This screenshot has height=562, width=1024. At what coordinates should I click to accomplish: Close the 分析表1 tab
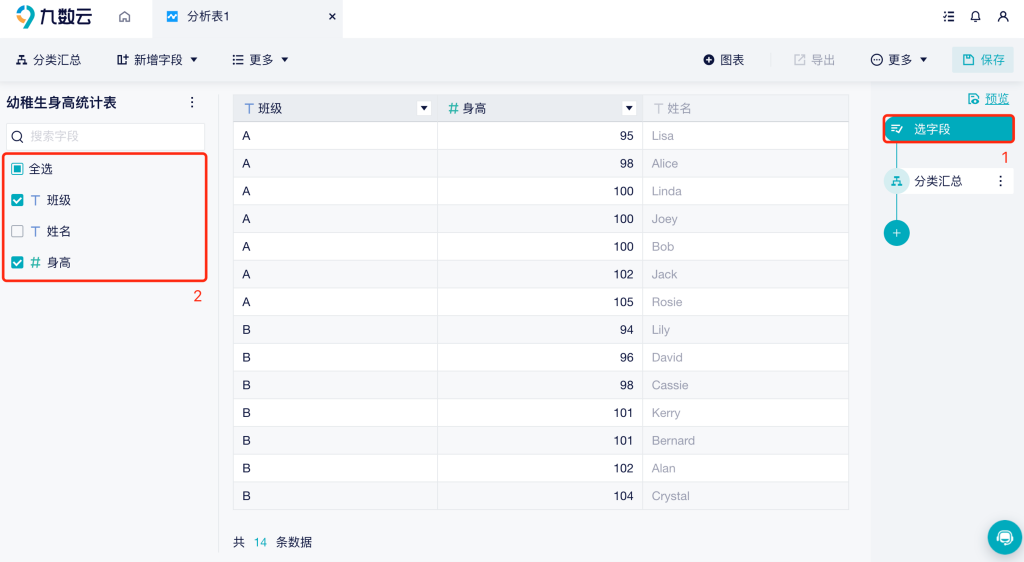(x=333, y=17)
